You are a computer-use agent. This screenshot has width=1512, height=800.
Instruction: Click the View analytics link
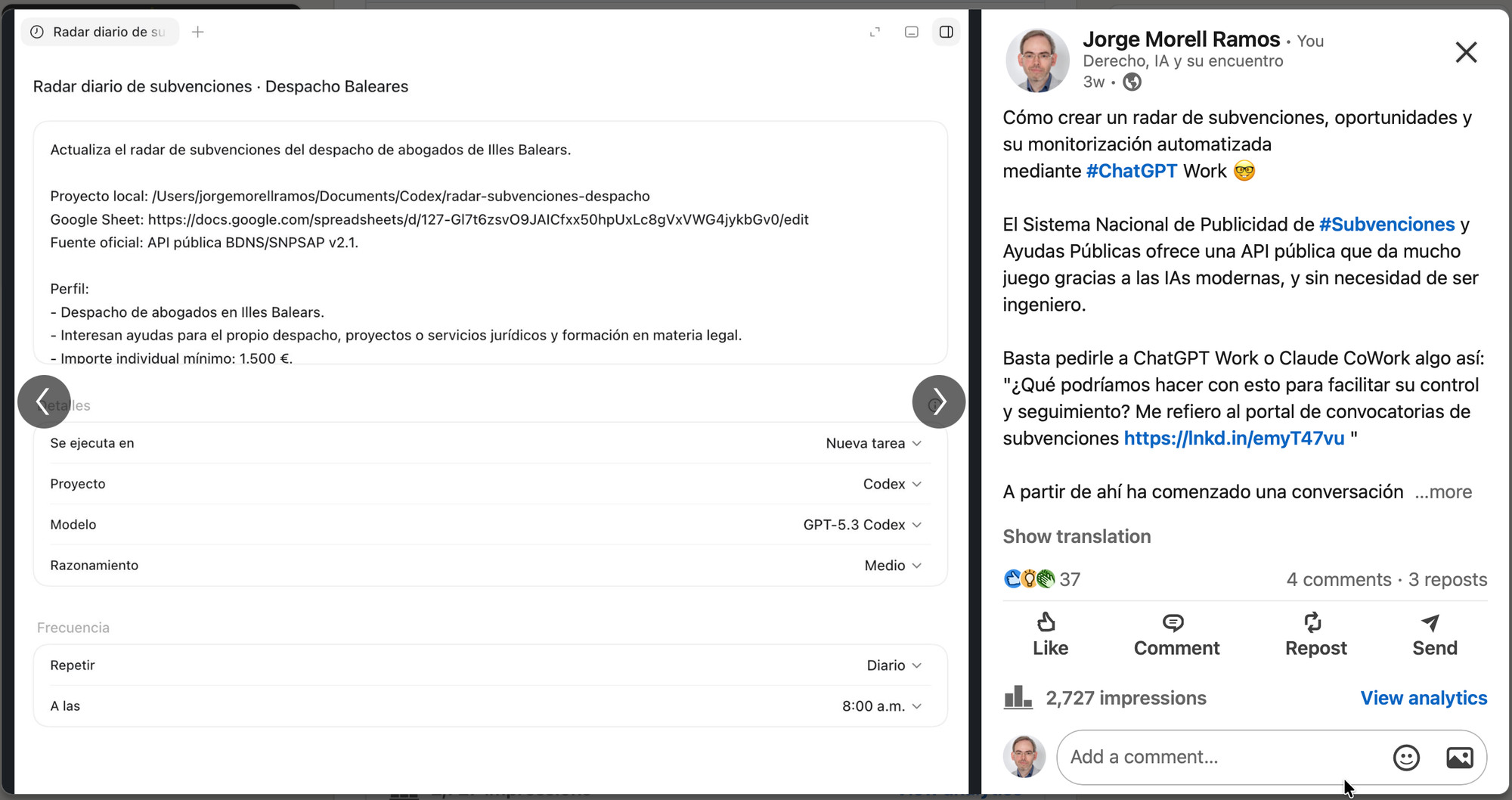click(x=1424, y=698)
